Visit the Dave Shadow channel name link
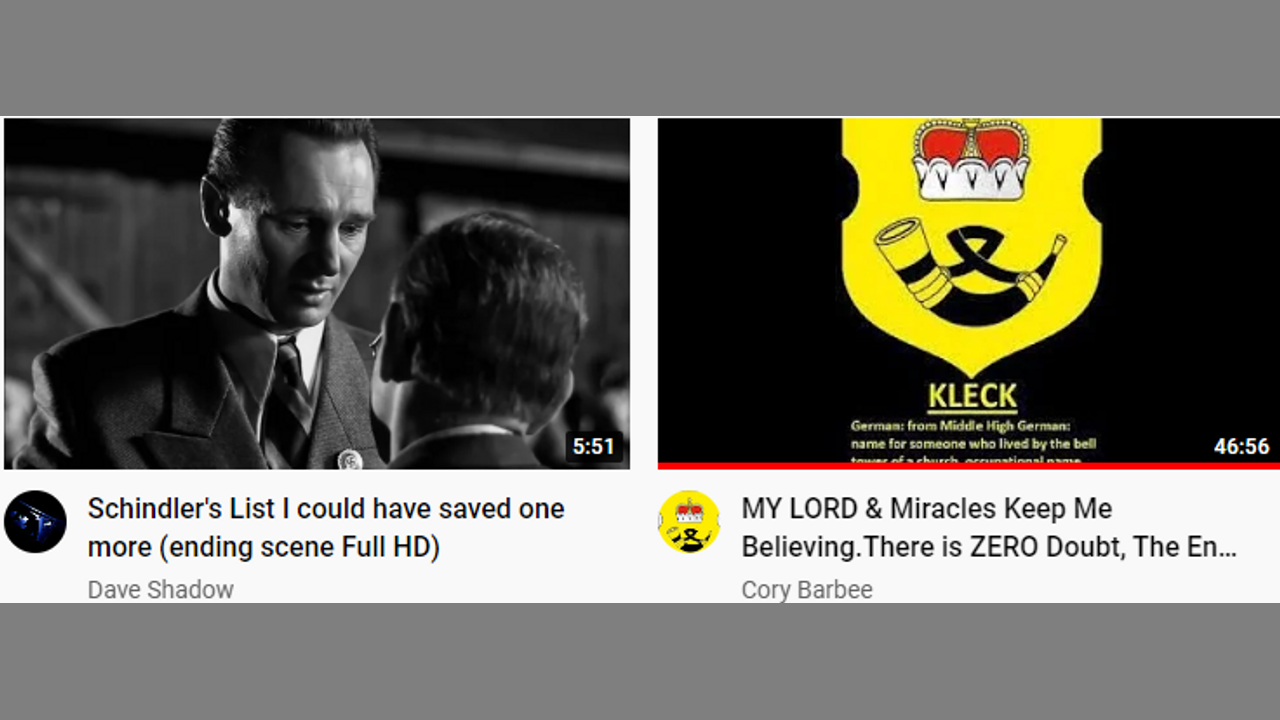The width and height of the screenshot is (1280, 720). [160, 589]
